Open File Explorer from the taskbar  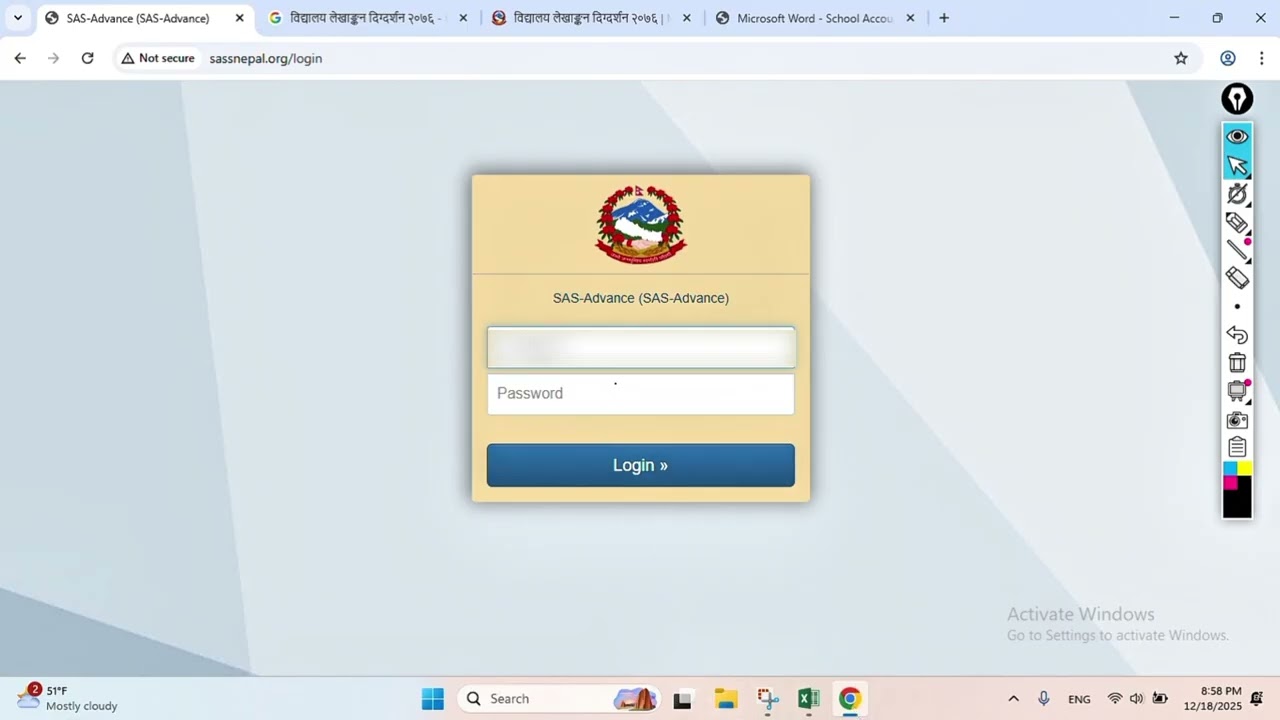[726, 699]
